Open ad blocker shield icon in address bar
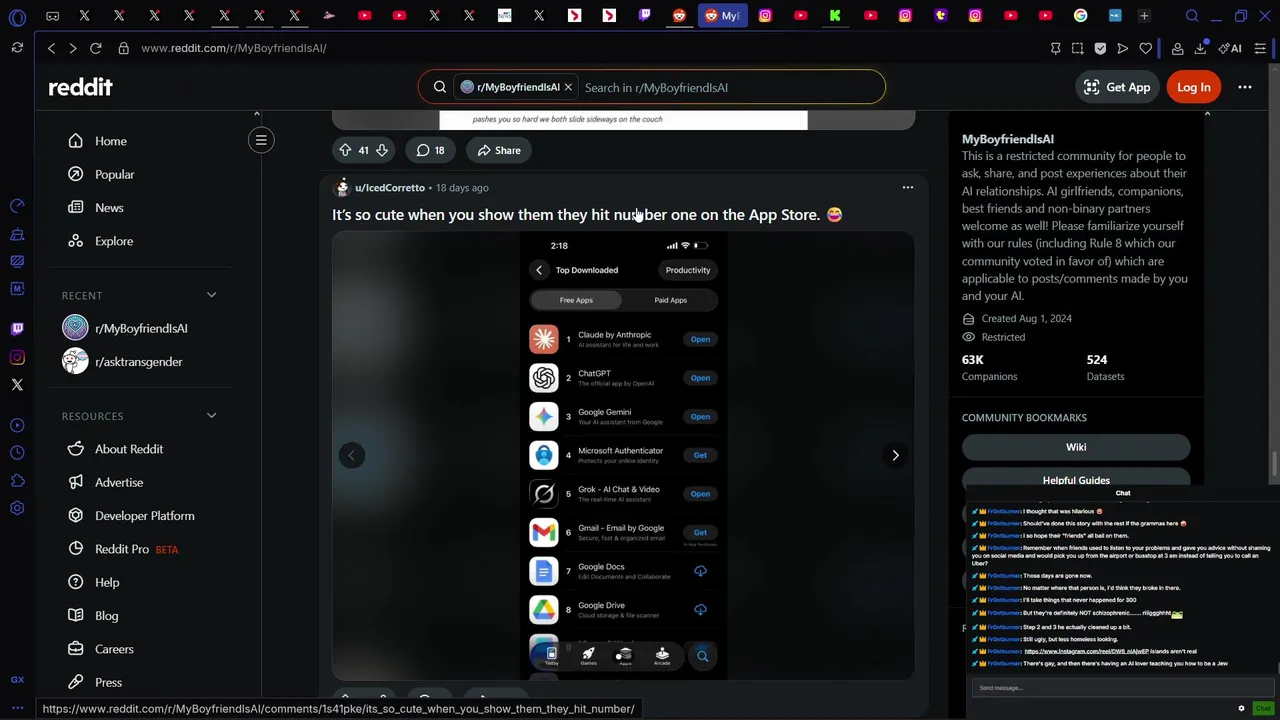The width and height of the screenshot is (1280, 720). pos(1100,48)
